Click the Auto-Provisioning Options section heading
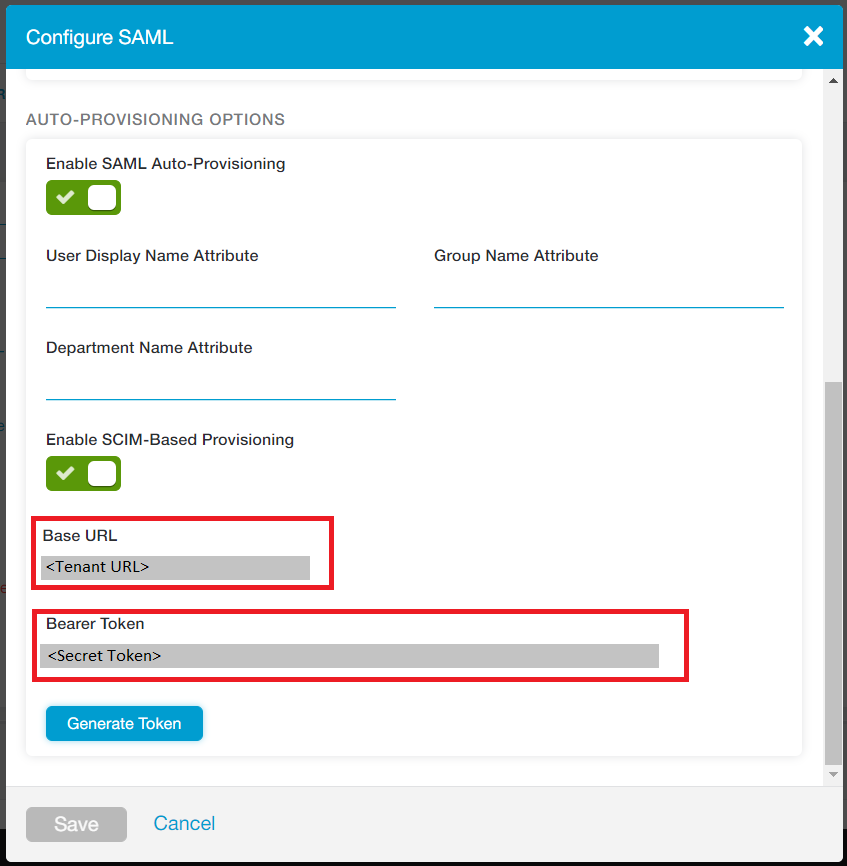Viewport: 847px width, 866px height. tap(155, 119)
